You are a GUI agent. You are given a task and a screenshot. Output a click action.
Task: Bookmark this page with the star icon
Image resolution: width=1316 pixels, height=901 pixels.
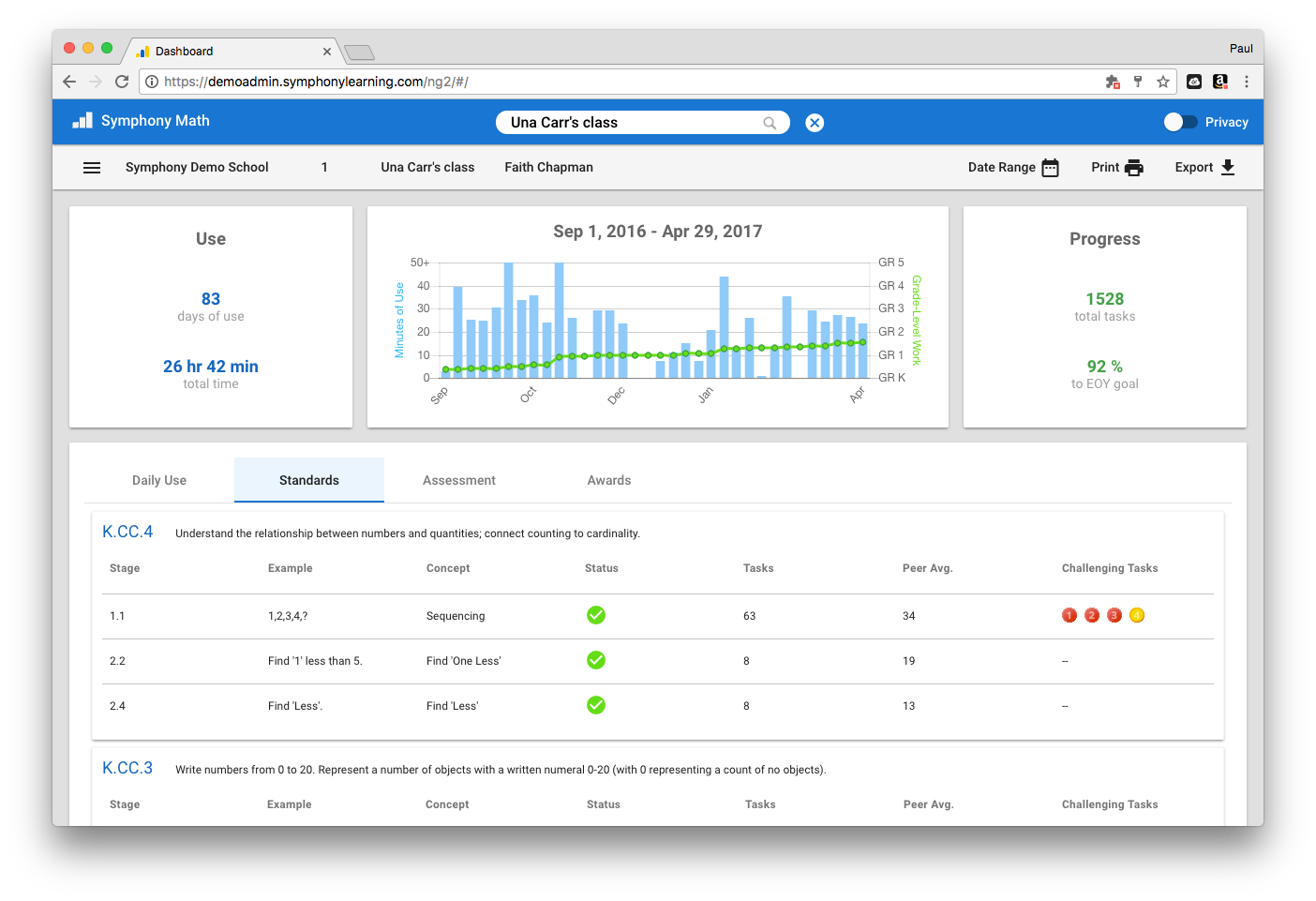pyautogui.click(x=1163, y=82)
